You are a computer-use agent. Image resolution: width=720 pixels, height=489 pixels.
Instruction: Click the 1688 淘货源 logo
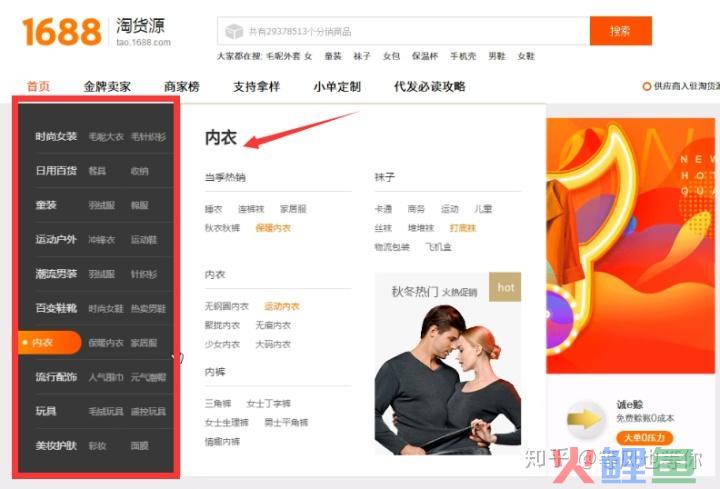click(x=97, y=31)
